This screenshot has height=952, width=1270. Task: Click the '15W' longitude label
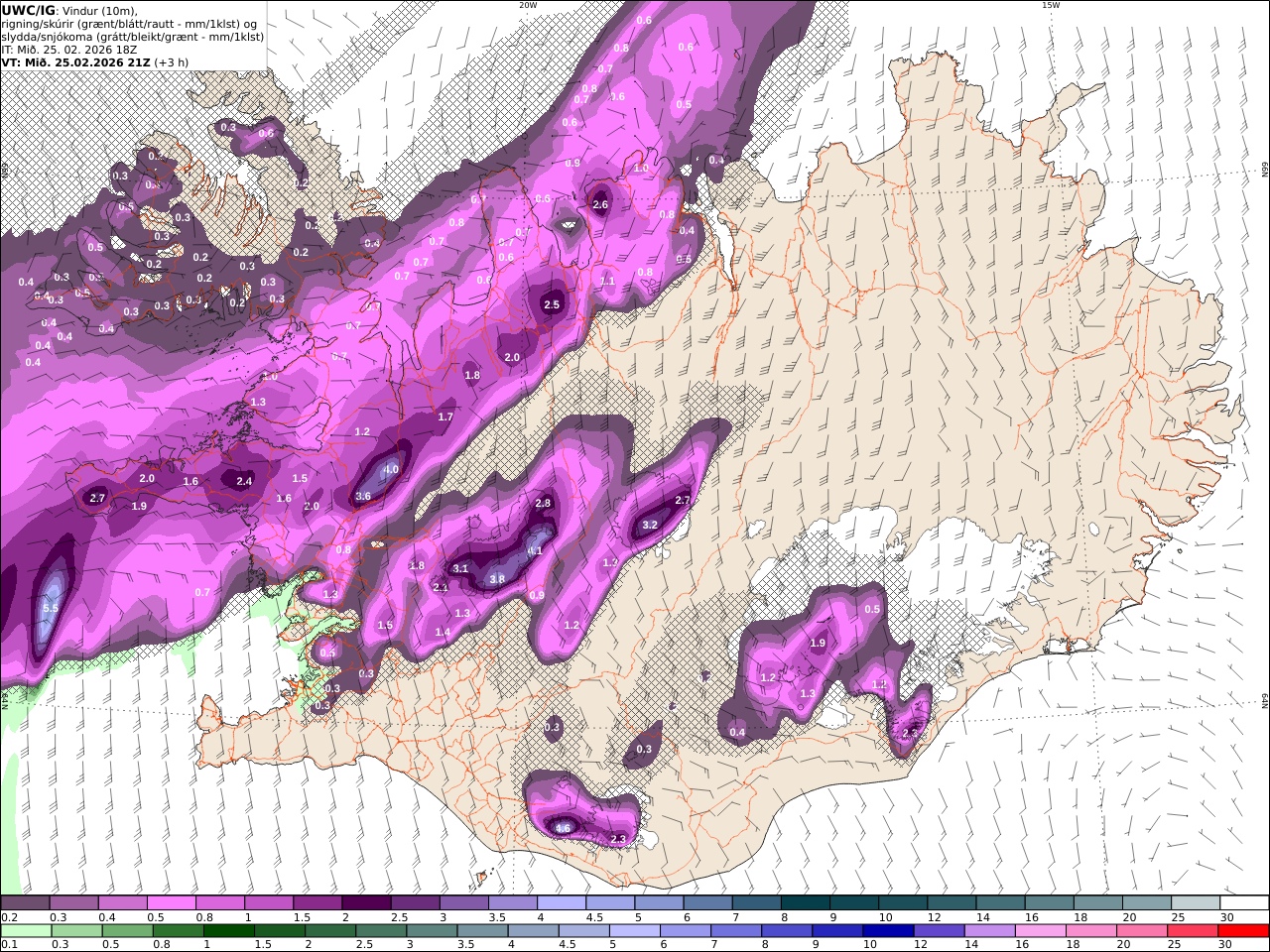(x=1050, y=5)
